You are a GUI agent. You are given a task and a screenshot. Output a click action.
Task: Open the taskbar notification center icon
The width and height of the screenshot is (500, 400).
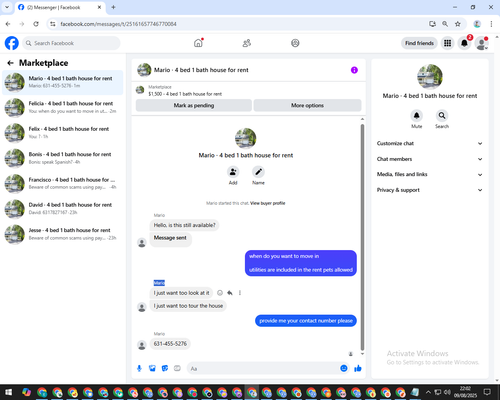point(487,392)
